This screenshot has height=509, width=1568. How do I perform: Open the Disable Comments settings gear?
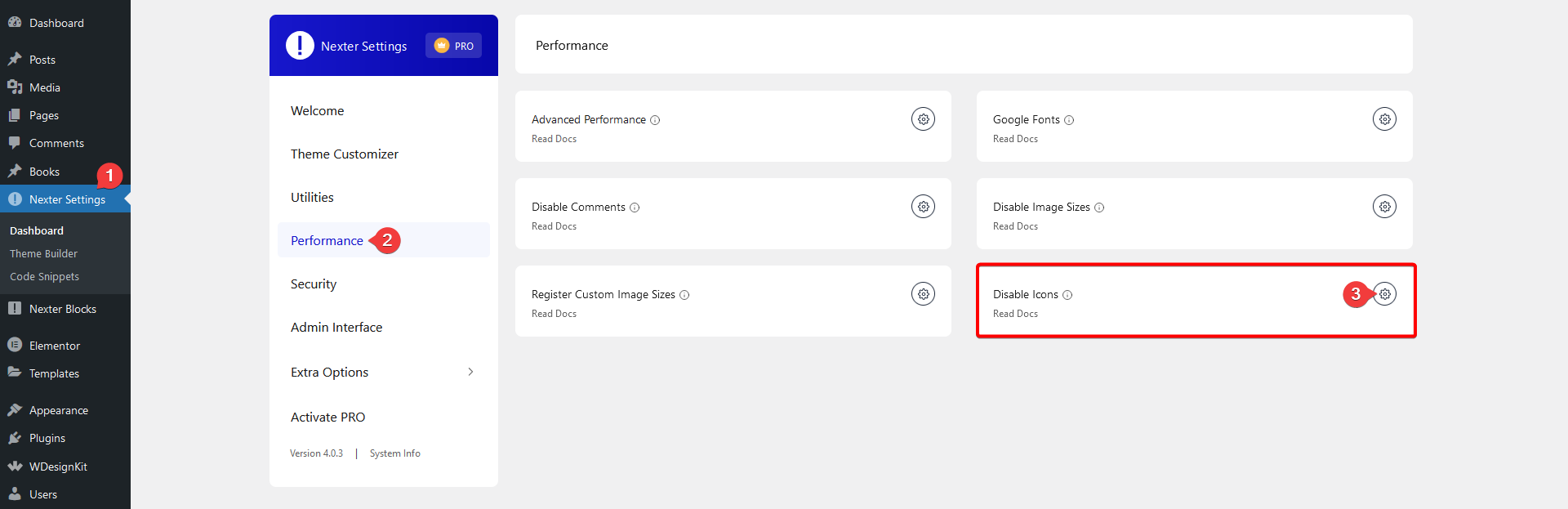[x=923, y=206]
